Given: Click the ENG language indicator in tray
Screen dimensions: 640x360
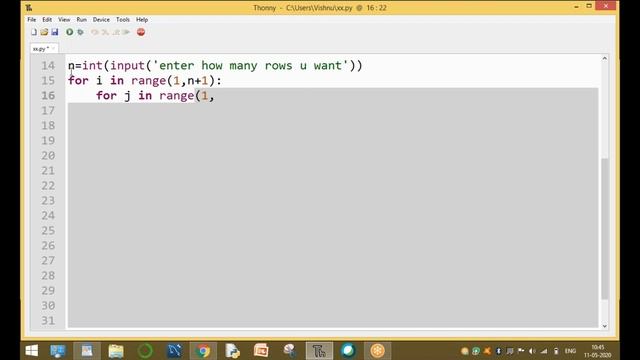Looking at the screenshot, I should pyautogui.click(x=570, y=351).
